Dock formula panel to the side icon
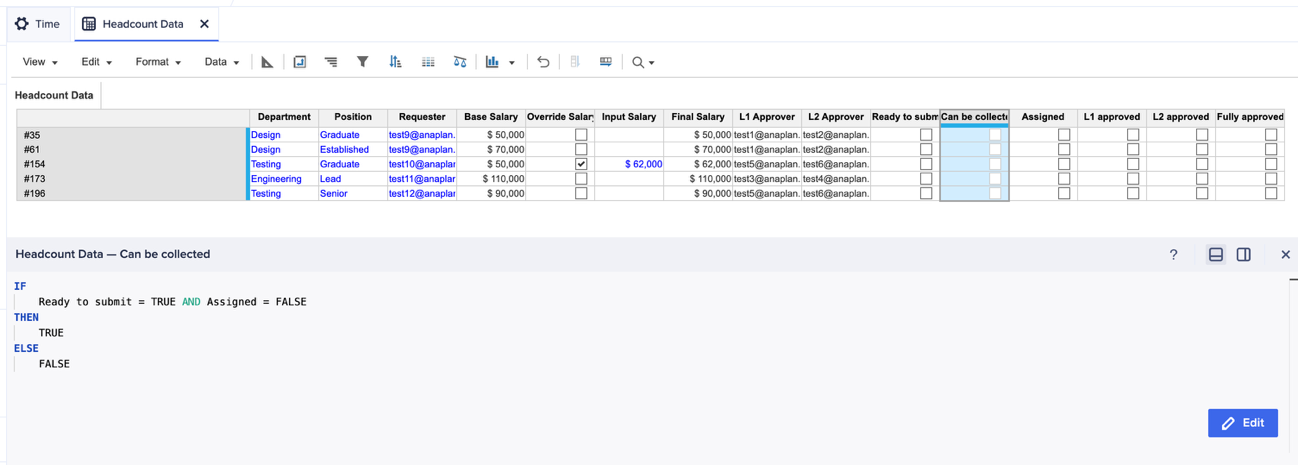The image size is (1298, 465). [1244, 255]
